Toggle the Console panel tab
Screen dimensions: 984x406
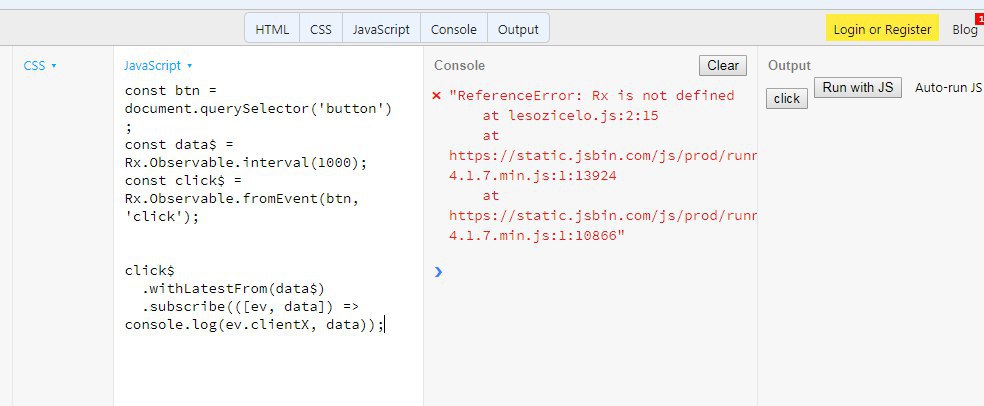(453, 29)
